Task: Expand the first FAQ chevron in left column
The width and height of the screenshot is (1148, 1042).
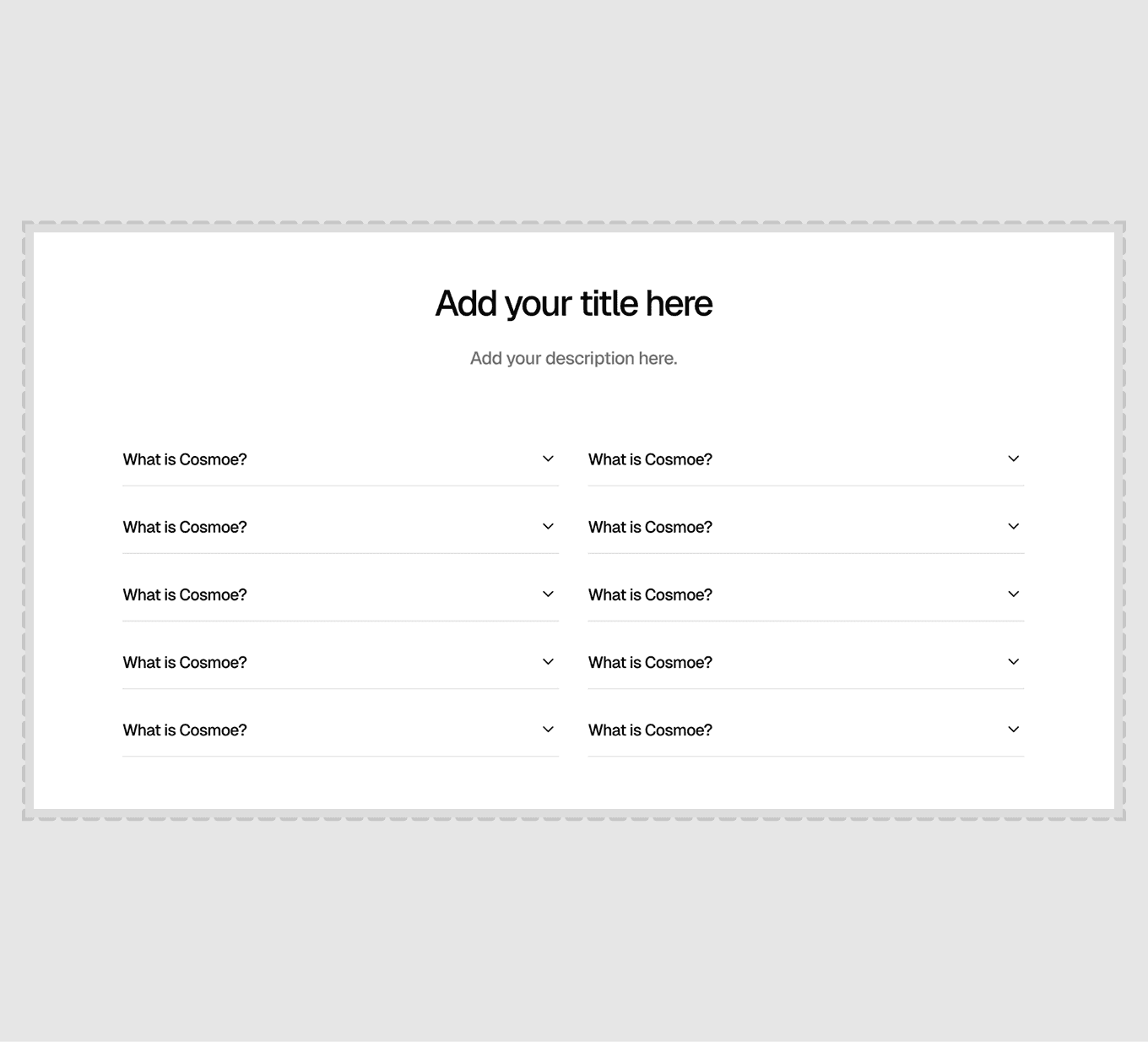Action: pyautogui.click(x=548, y=459)
